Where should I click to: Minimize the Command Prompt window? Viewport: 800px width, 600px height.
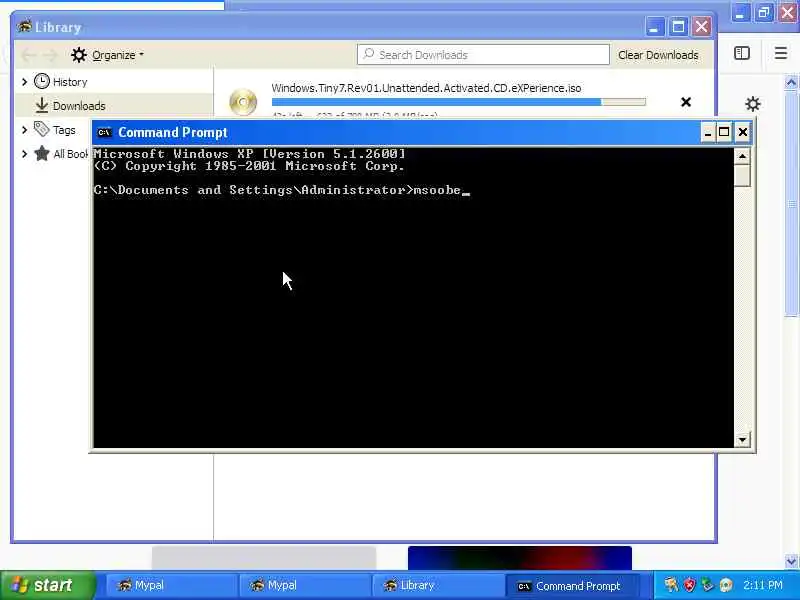pyautogui.click(x=707, y=133)
